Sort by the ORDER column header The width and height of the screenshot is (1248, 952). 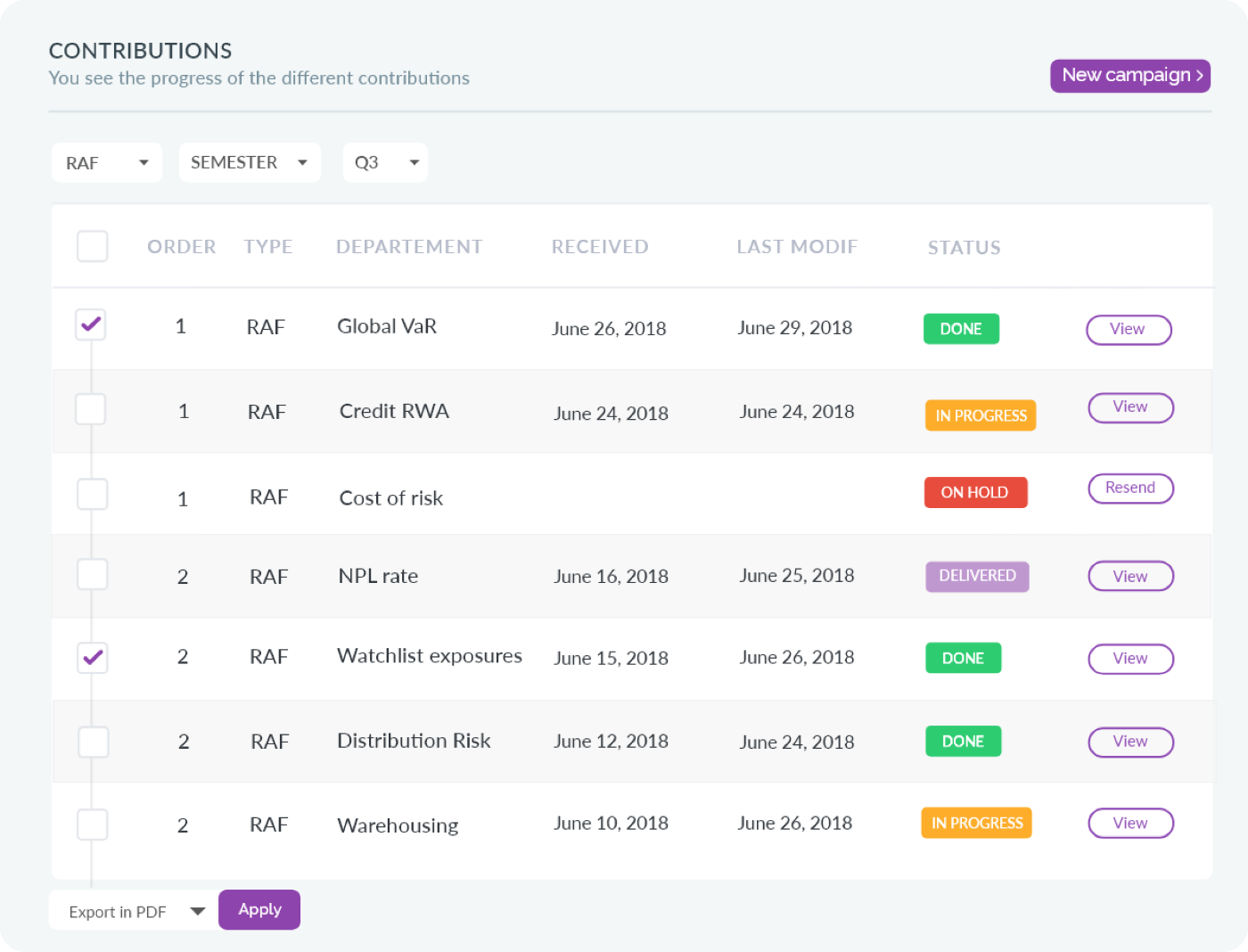coord(182,247)
